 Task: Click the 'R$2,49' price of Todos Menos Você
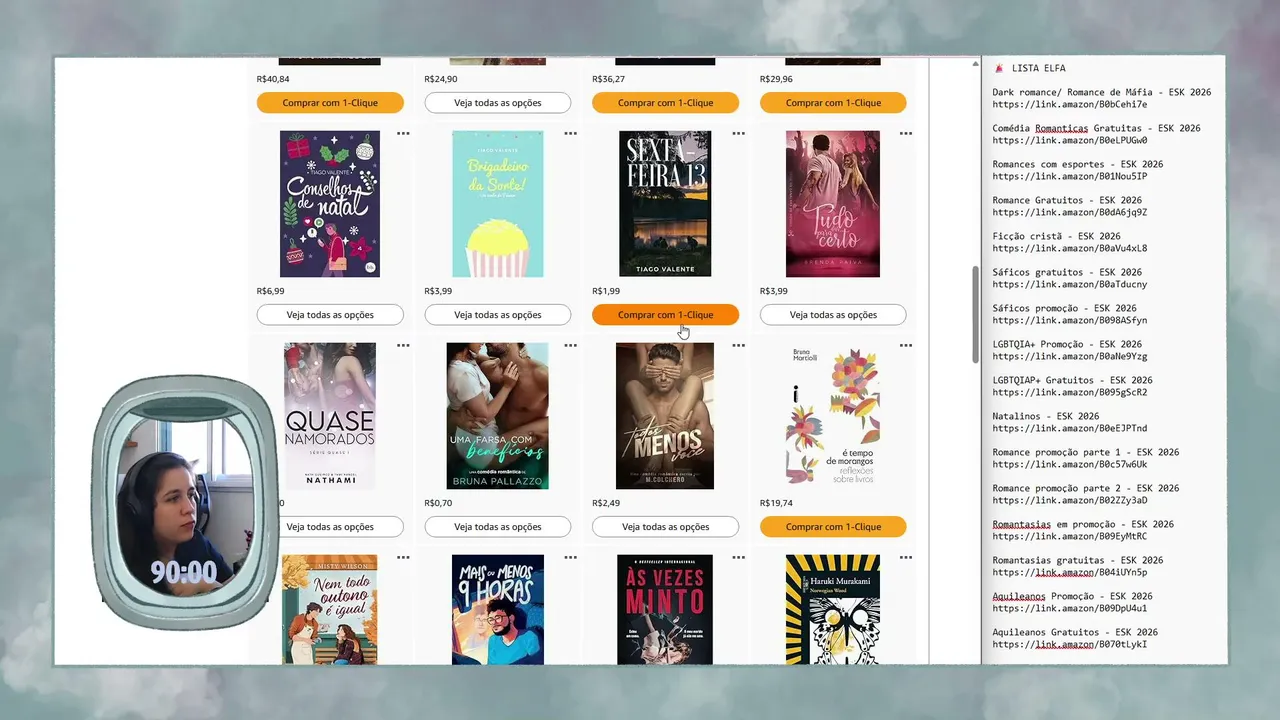606,503
